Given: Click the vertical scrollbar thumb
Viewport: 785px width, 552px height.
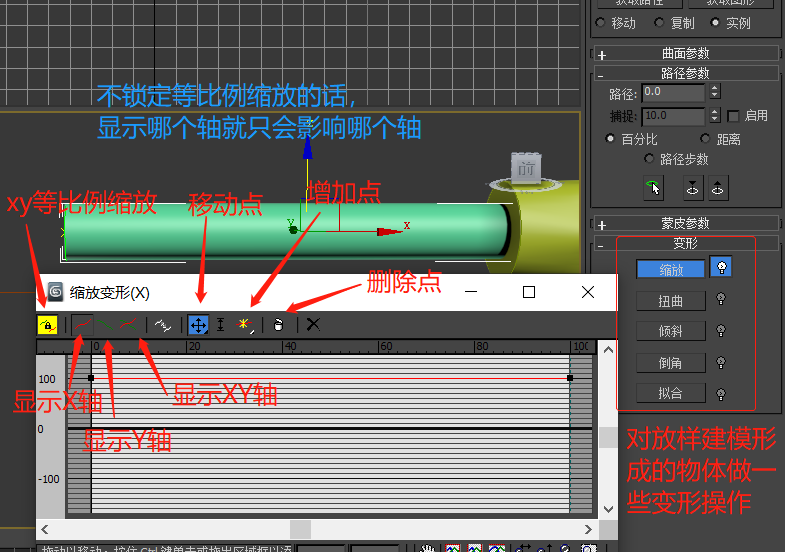Looking at the screenshot, I should (608, 437).
